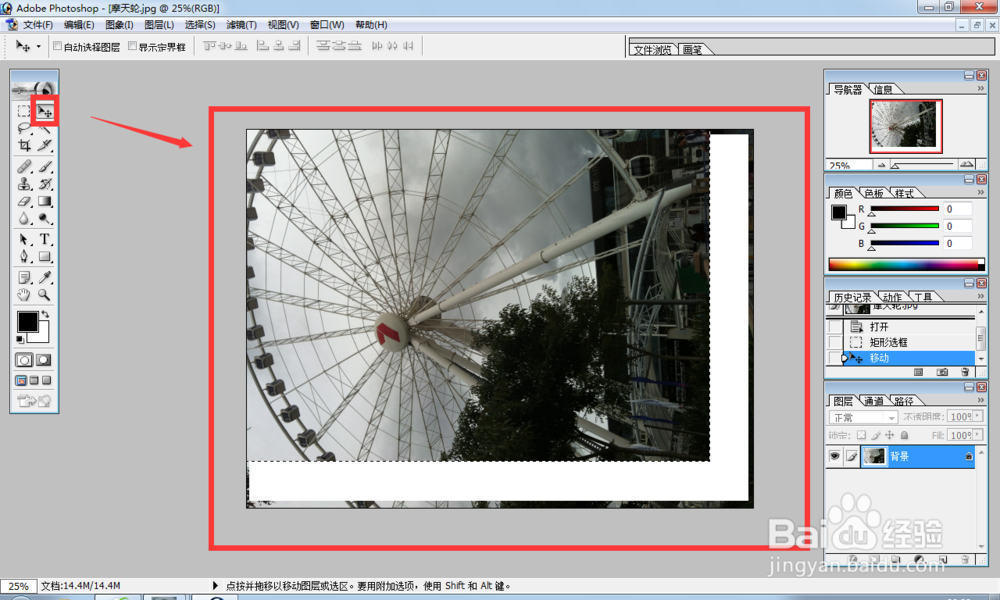Select the Rectangular Marquee tool
The image size is (1000, 600).
point(25,110)
